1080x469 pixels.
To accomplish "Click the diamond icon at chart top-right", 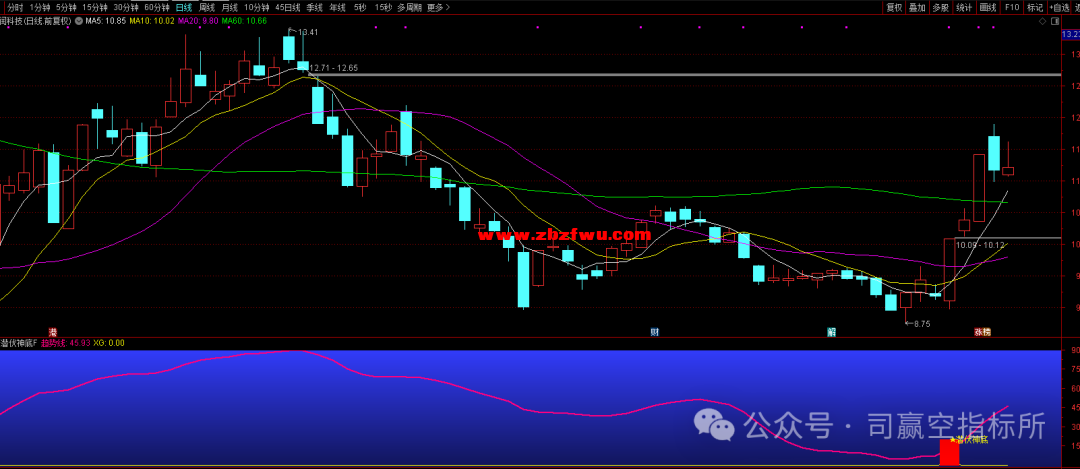I will point(1042,22).
